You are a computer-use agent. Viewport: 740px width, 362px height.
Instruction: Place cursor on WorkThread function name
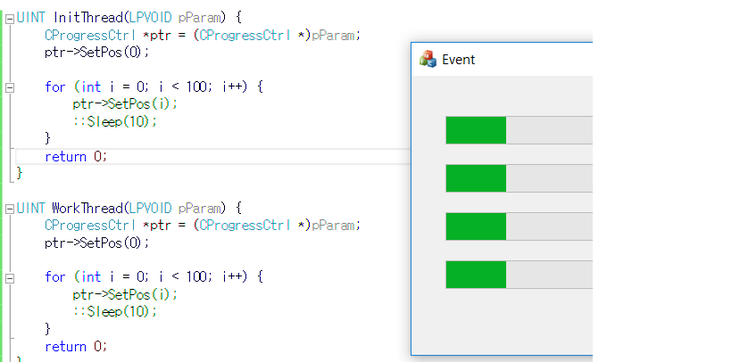(x=87, y=208)
